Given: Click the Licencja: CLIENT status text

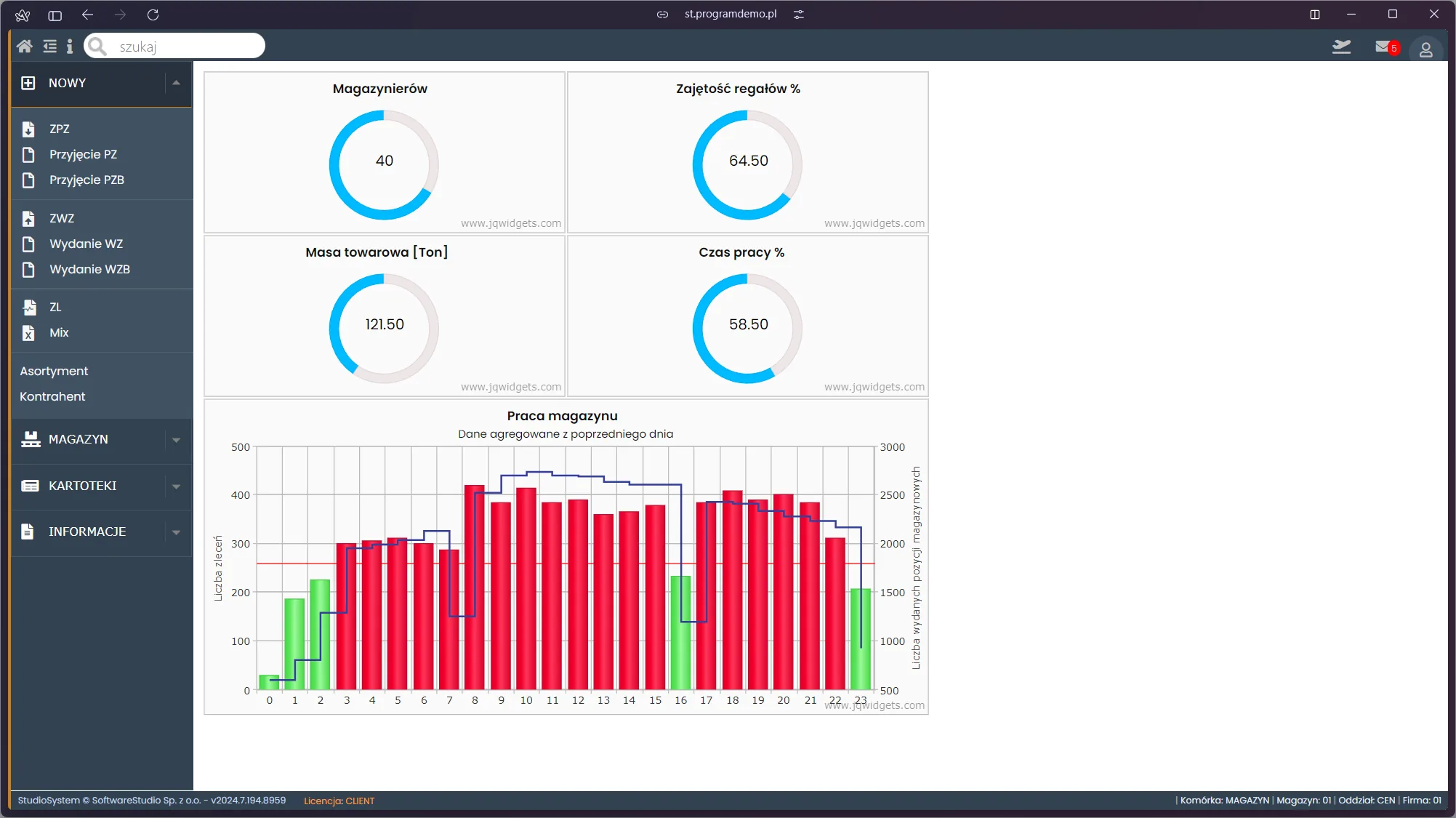Looking at the screenshot, I should click(339, 801).
